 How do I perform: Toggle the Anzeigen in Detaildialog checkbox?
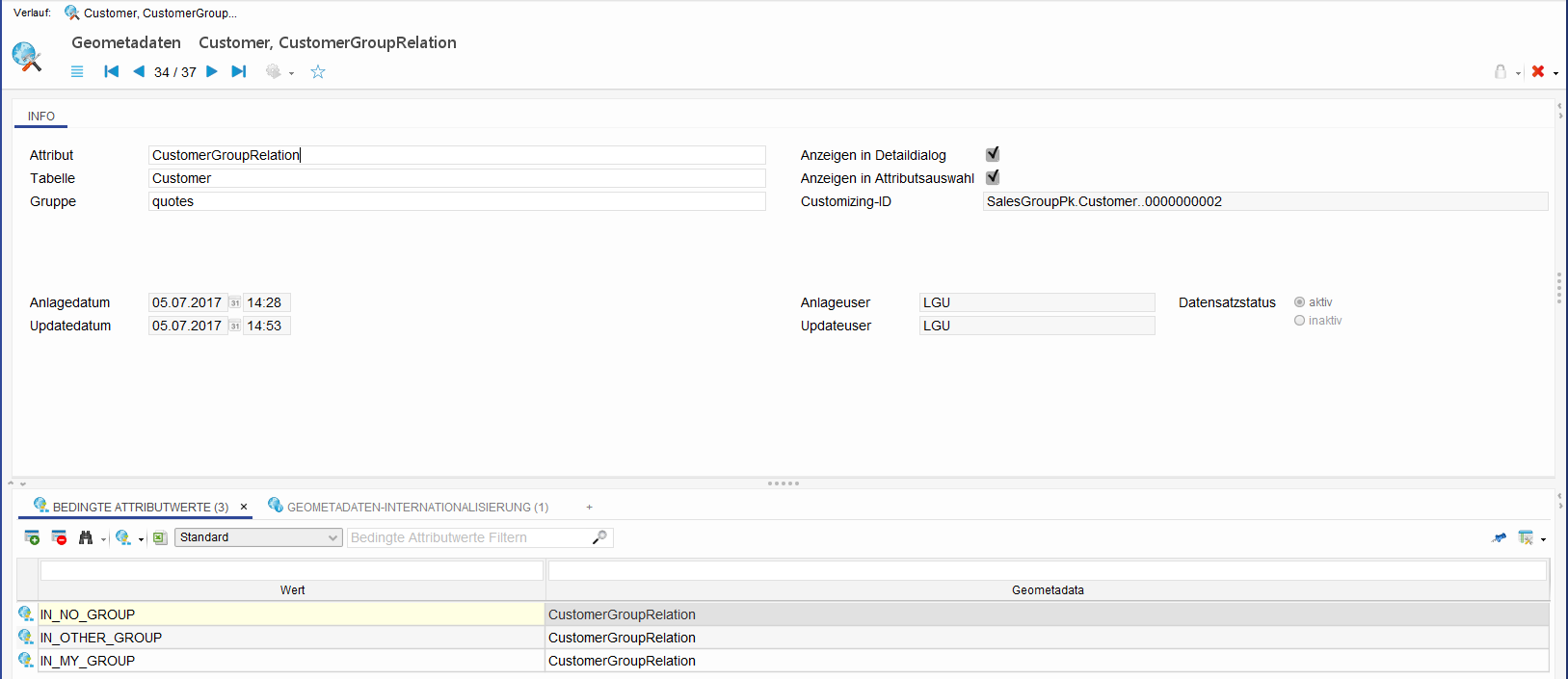coord(993,154)
